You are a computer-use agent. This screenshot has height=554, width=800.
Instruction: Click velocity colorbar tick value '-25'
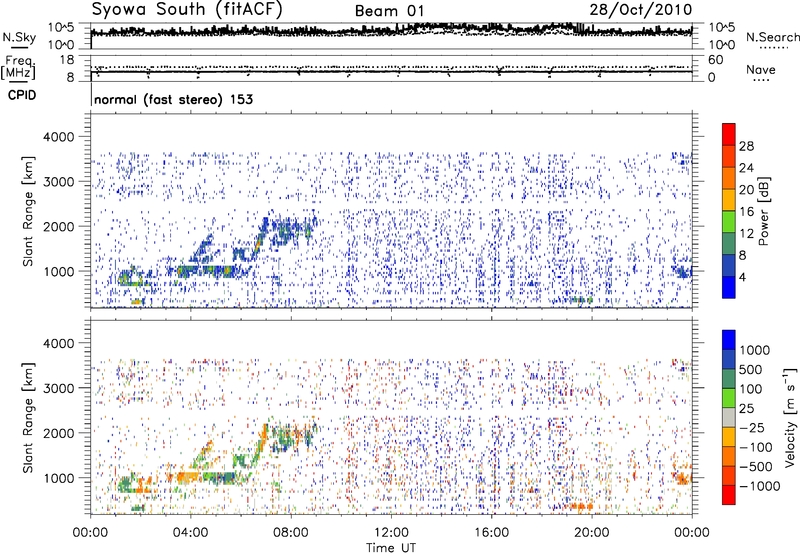click(752, 427)
